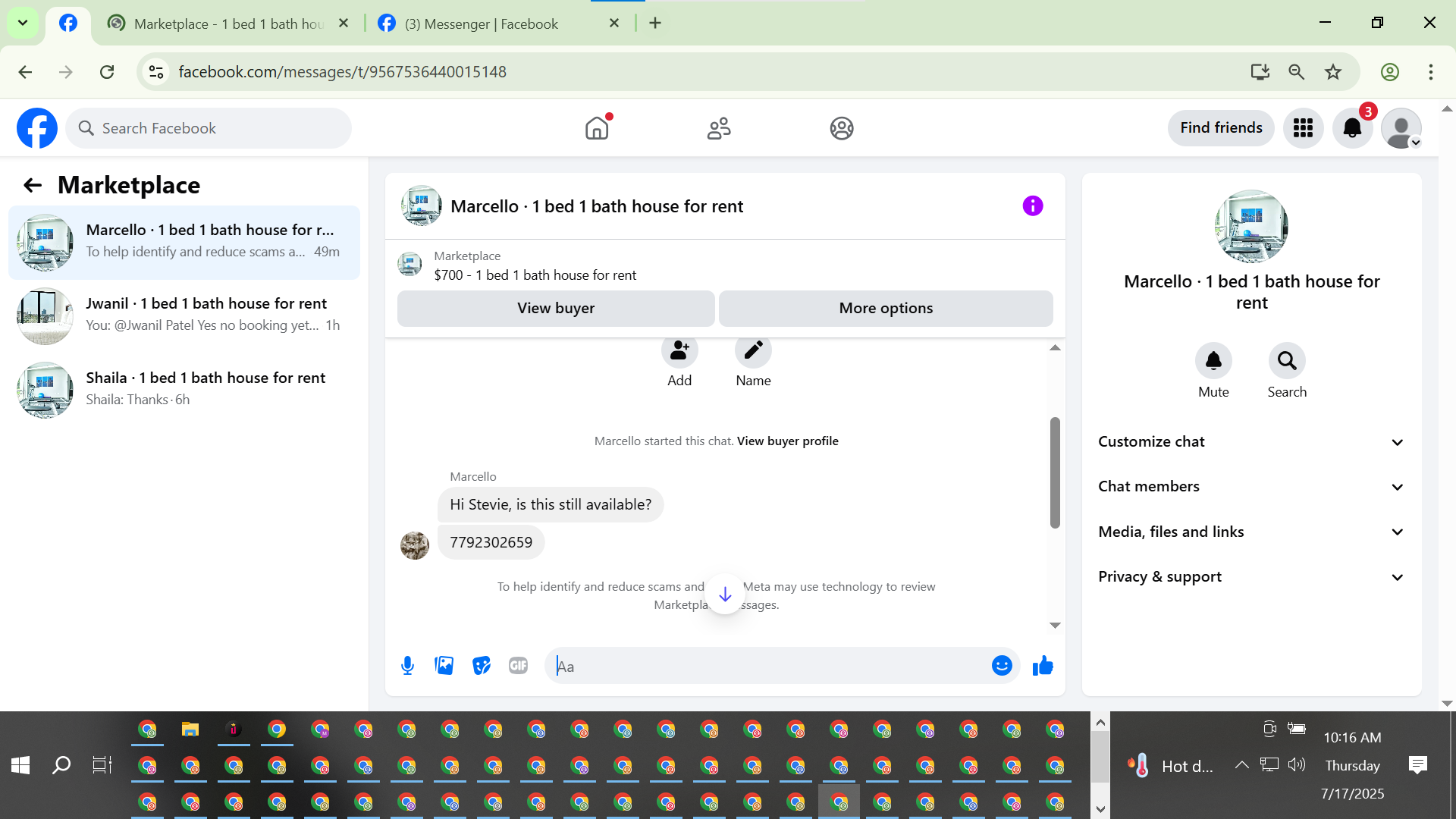Expand Customize chat section
The image size is (1456, 819).
pyautogui.click(x=1251, y=442)
